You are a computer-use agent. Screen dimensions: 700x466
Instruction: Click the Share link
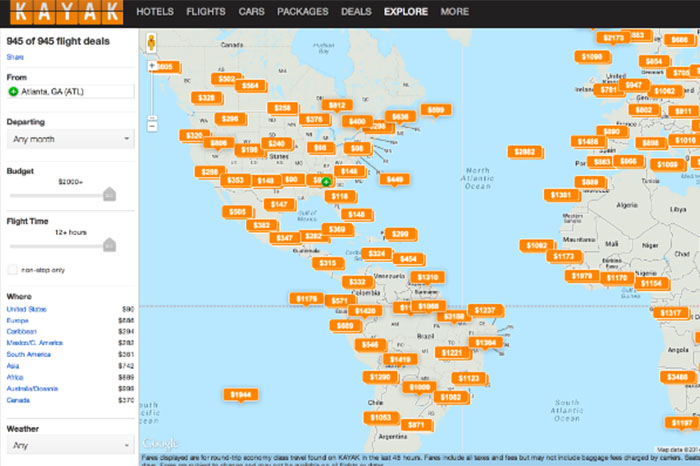click(15, 57)
